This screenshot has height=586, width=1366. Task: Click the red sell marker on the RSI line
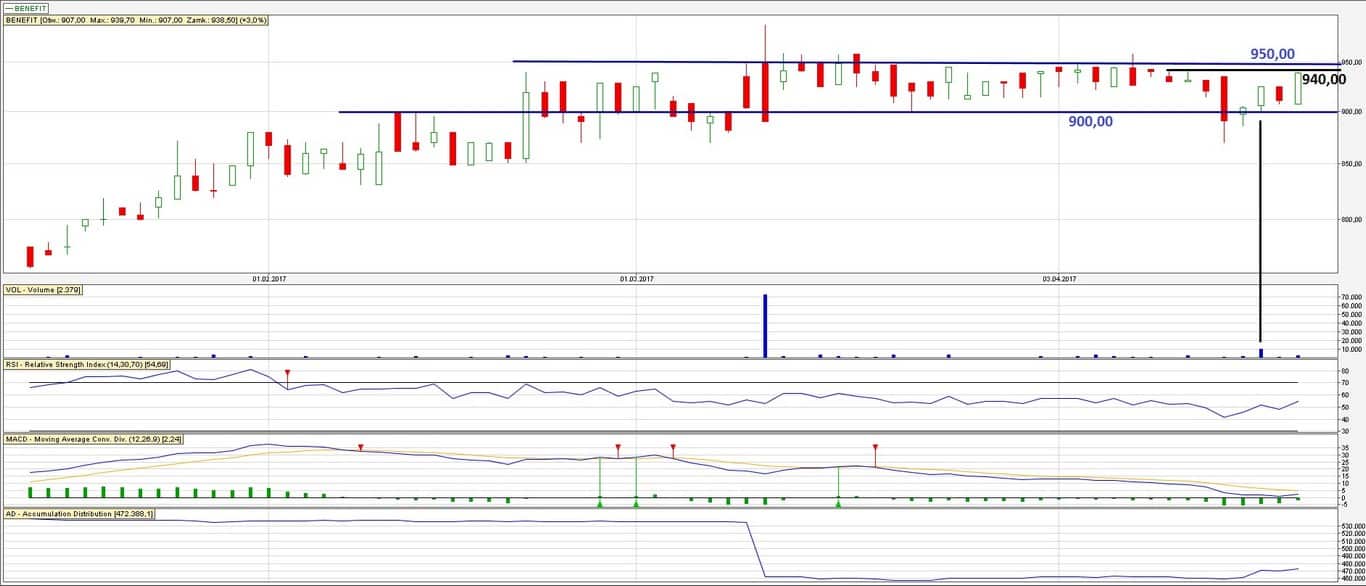click(x=288, y=374)
